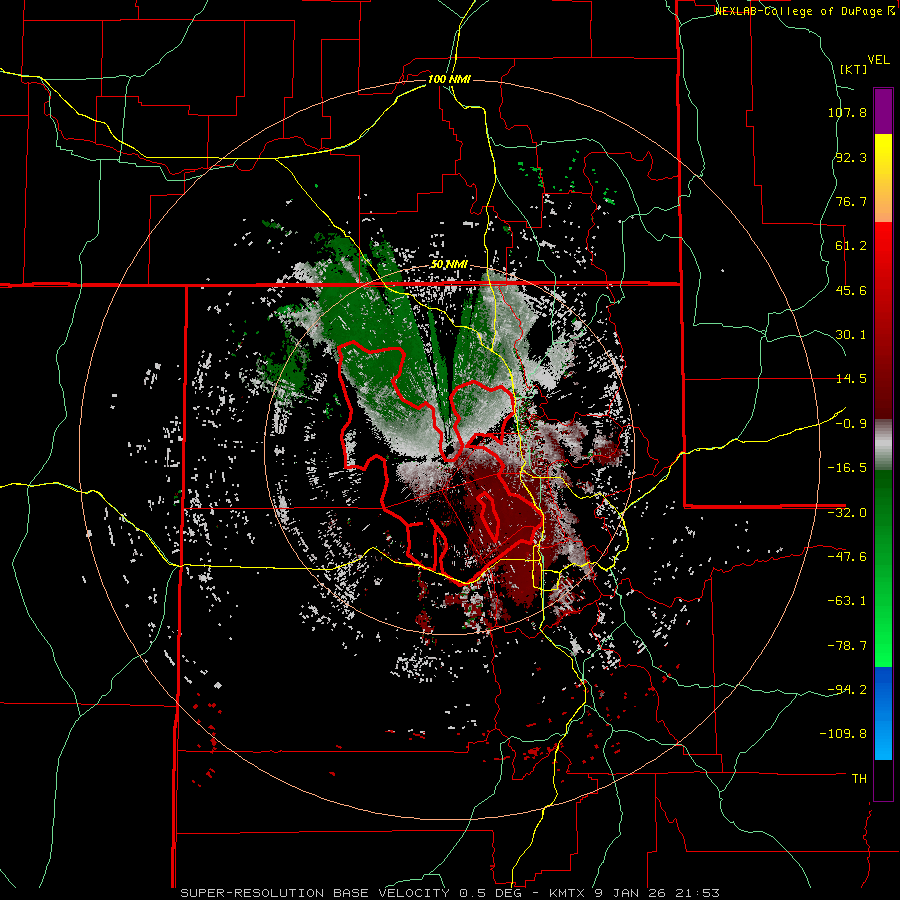
Task: Select the 30.1 knot scale value
Action: [x=851, y=335]
